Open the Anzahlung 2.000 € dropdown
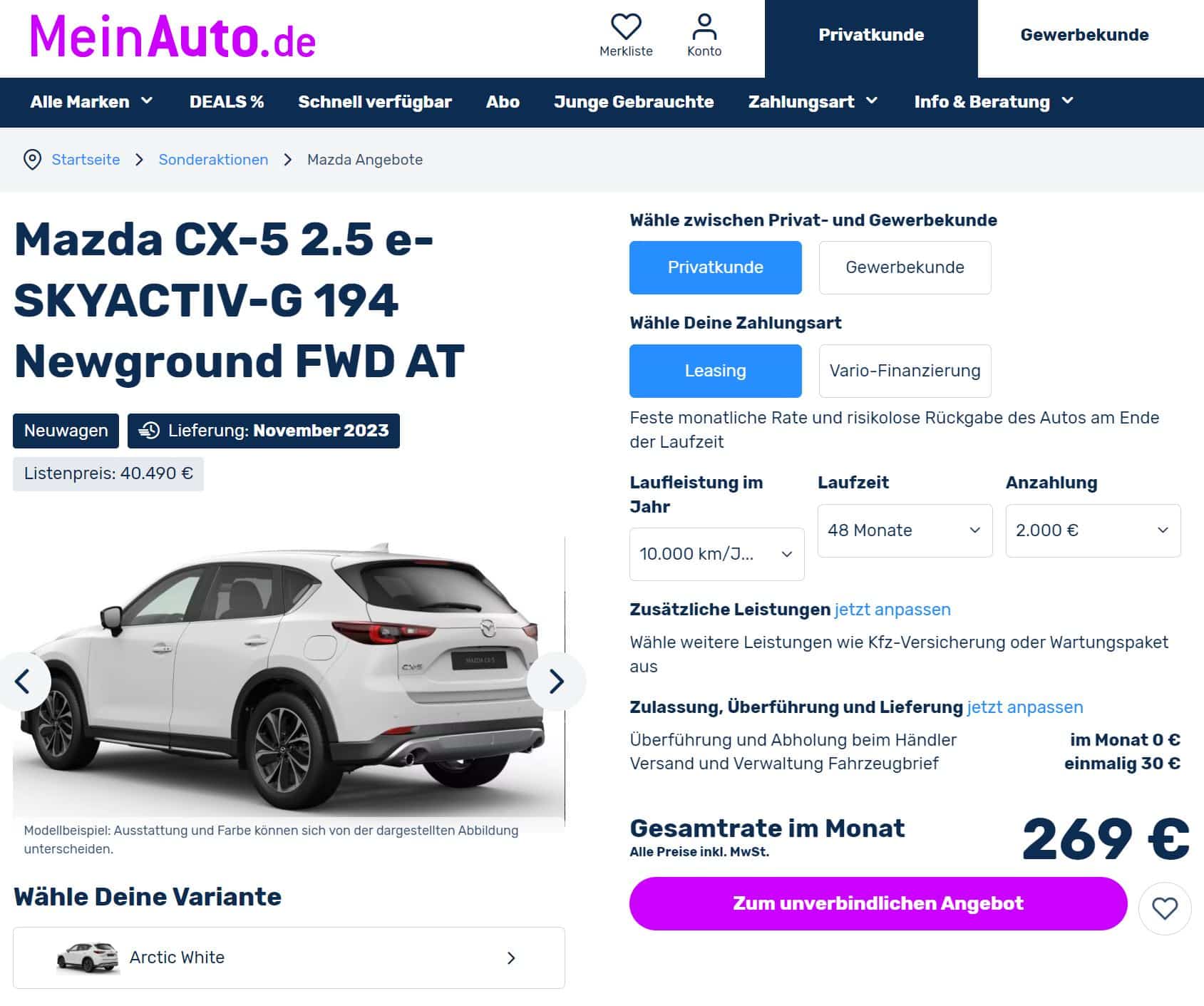This screenshot has width=1204, height=1006. coord(1093,530)
